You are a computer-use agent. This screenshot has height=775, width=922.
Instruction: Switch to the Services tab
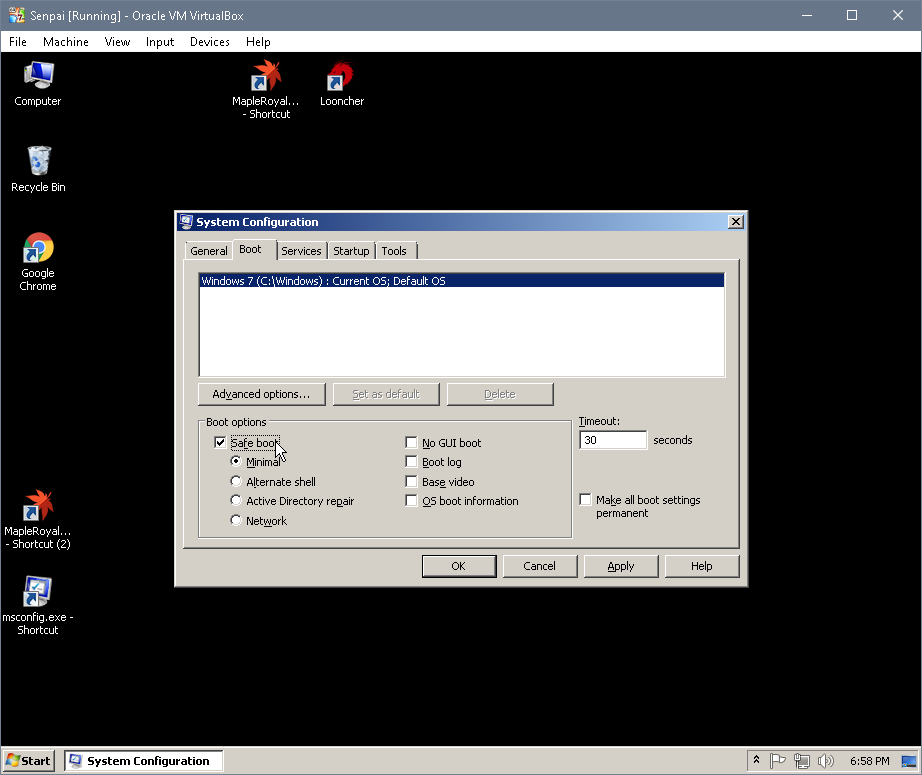point(301,251)
